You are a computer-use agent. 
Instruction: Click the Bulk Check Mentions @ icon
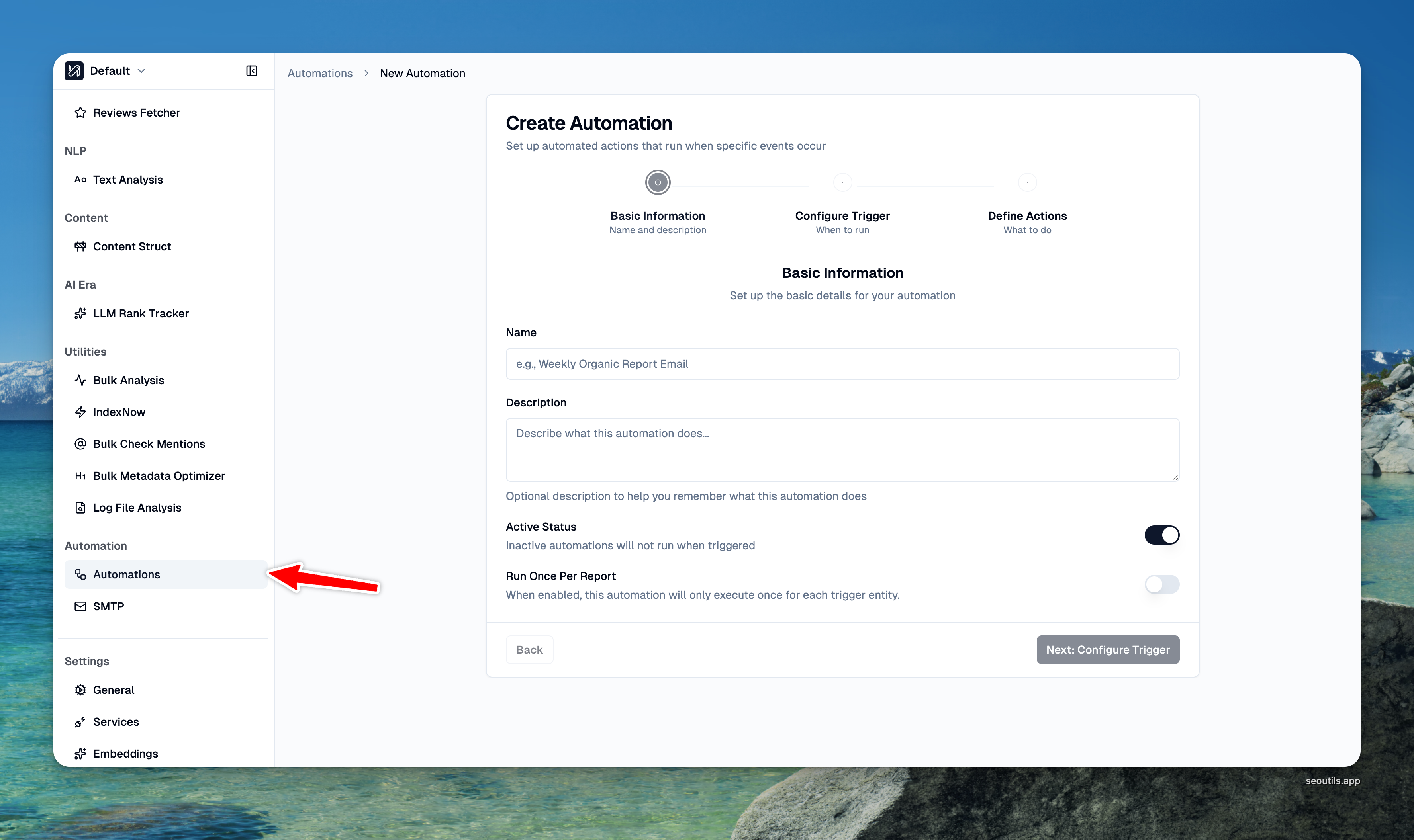coord(80,444)
